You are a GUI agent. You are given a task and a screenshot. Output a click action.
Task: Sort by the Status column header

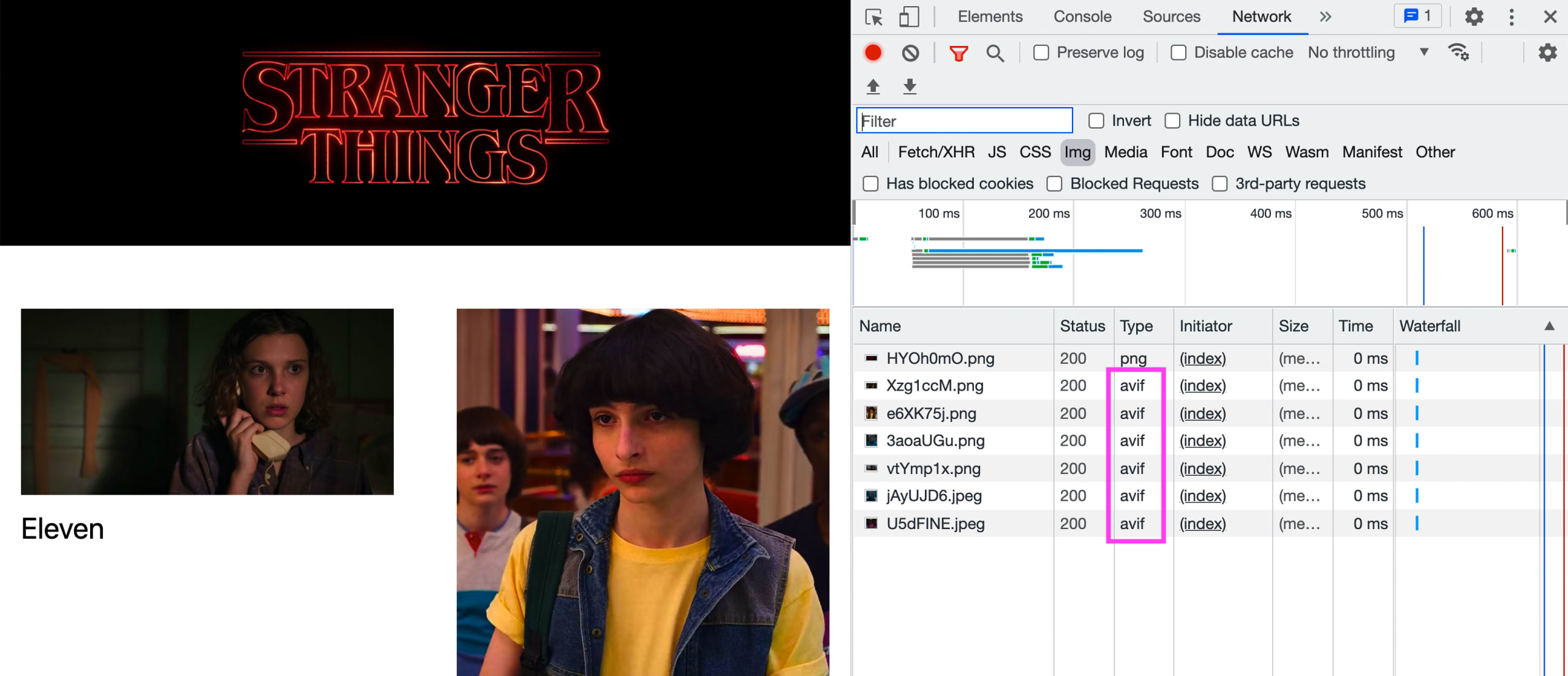1083,326
